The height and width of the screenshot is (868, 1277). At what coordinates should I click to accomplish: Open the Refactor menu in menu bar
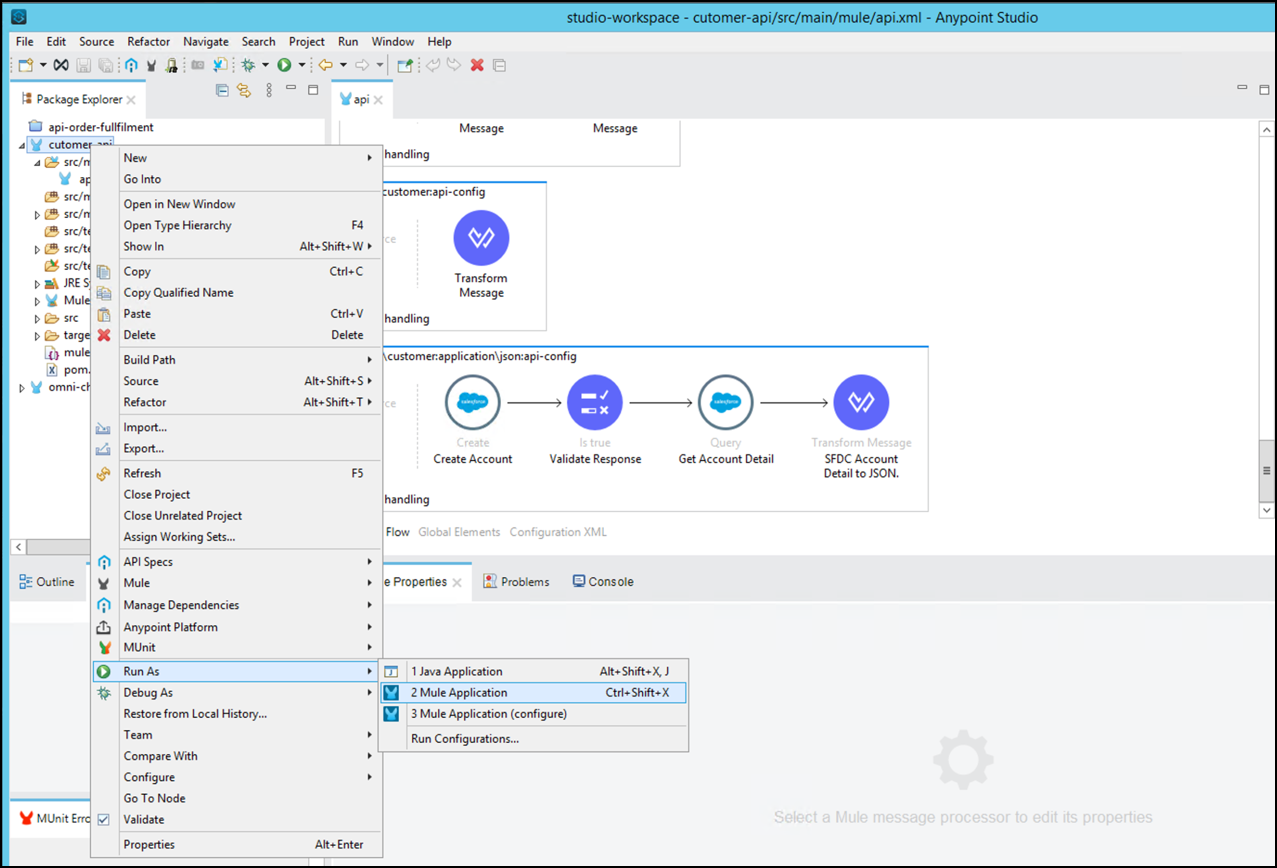click(148, 42)
